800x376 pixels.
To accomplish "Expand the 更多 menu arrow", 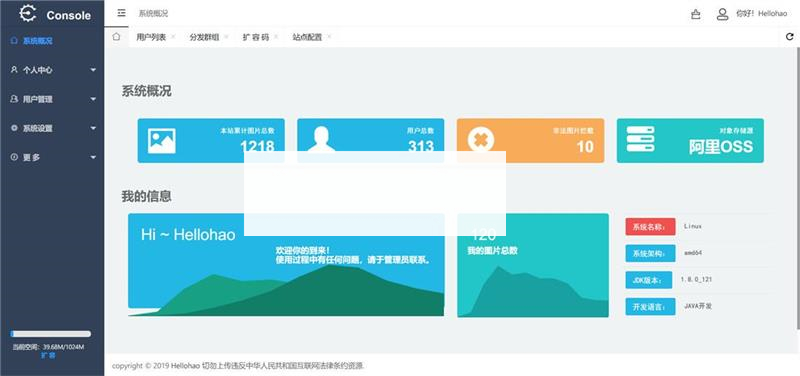I will tap(93, 157).
